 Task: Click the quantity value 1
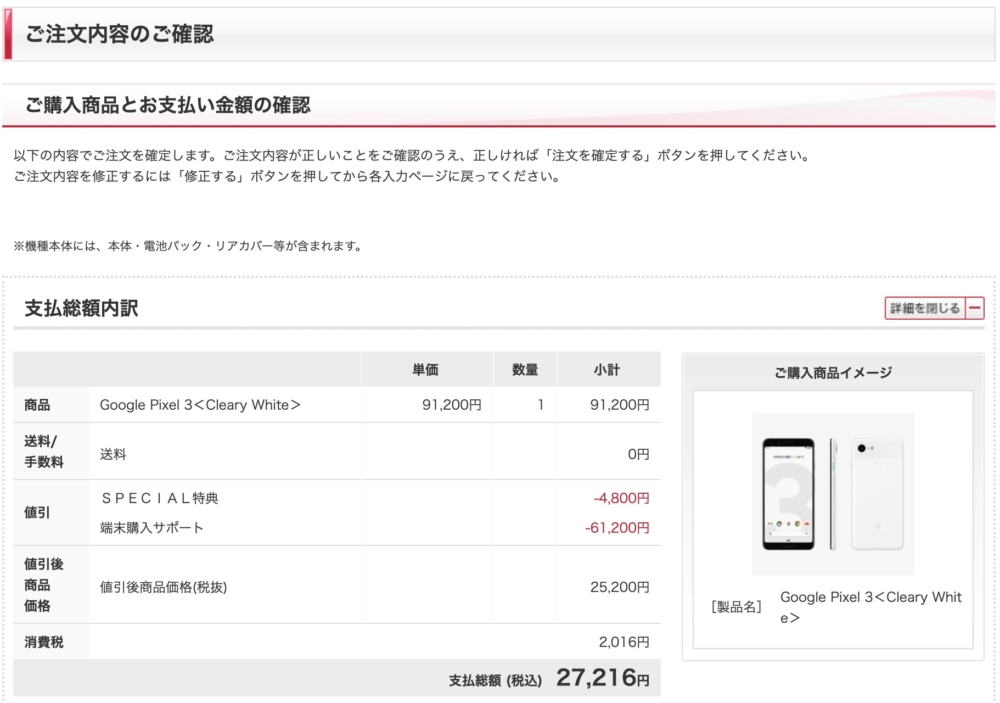541,405
